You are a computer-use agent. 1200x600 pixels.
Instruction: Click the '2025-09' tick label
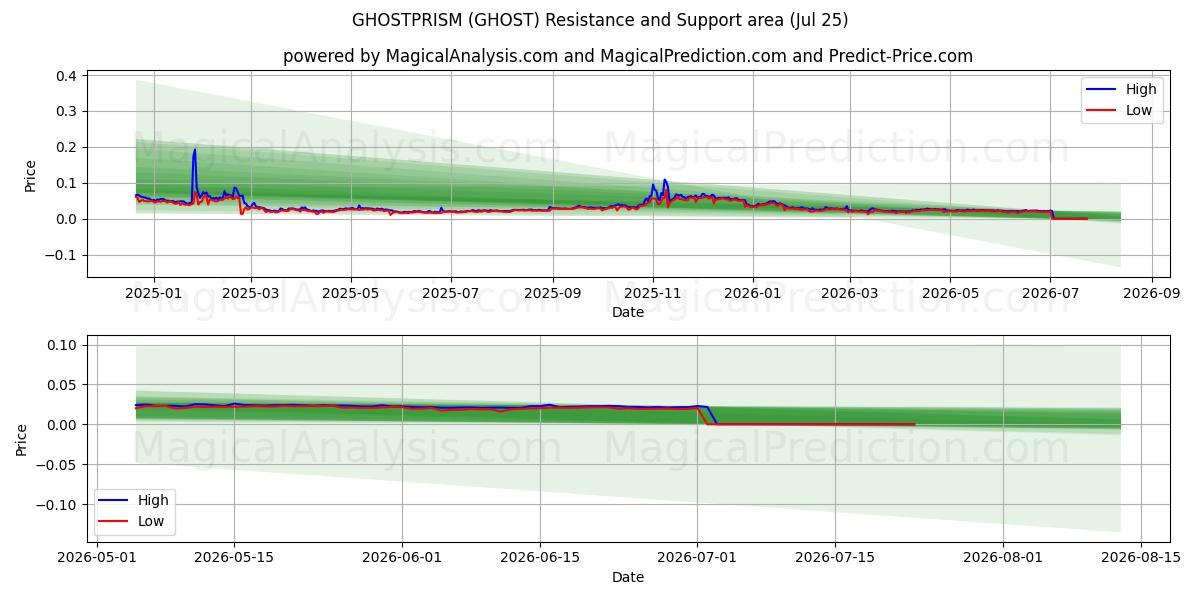(553, 294)
